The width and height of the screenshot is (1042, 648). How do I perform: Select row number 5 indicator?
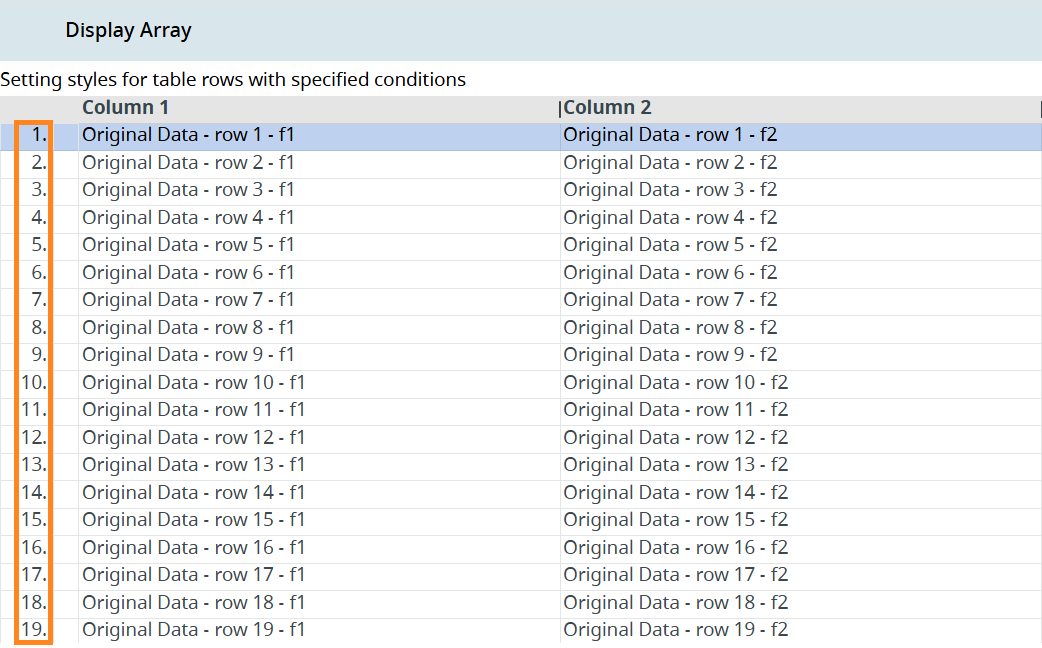click(38, 245)
